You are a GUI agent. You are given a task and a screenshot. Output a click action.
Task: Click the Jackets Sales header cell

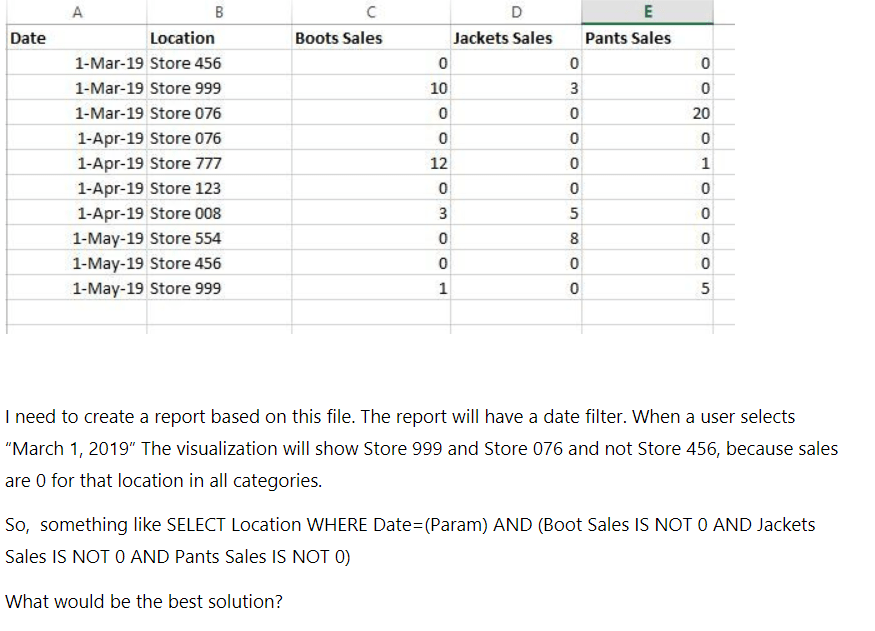point(502,38)
